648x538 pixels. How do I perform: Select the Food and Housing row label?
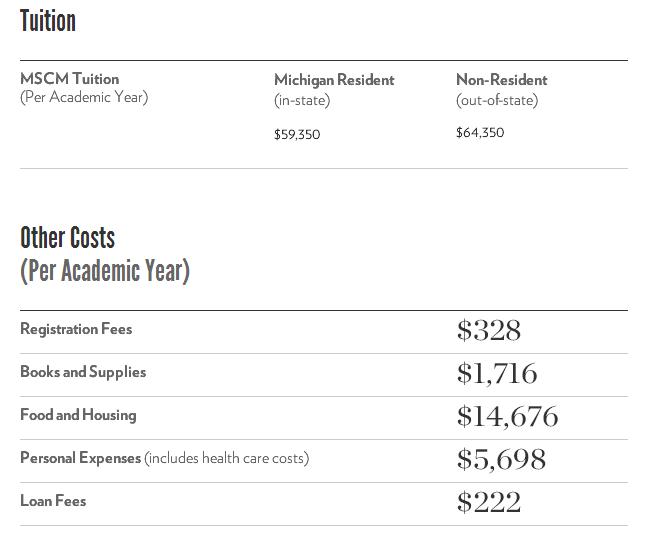coord(78,415)
